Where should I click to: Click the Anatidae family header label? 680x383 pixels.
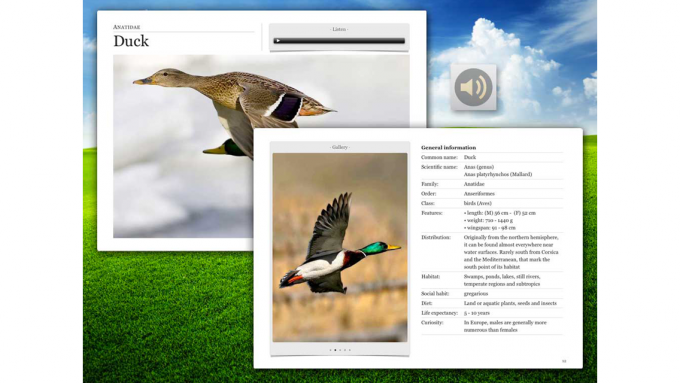127,27
